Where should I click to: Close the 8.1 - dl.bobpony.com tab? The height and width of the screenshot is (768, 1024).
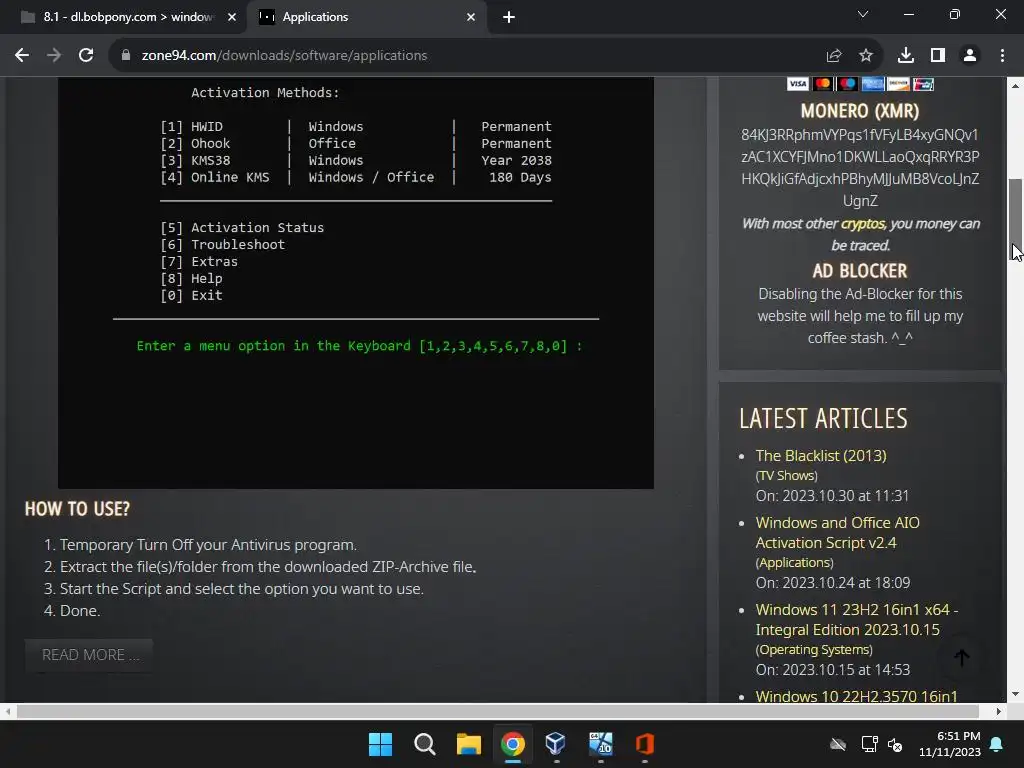(x=231, y=17)
